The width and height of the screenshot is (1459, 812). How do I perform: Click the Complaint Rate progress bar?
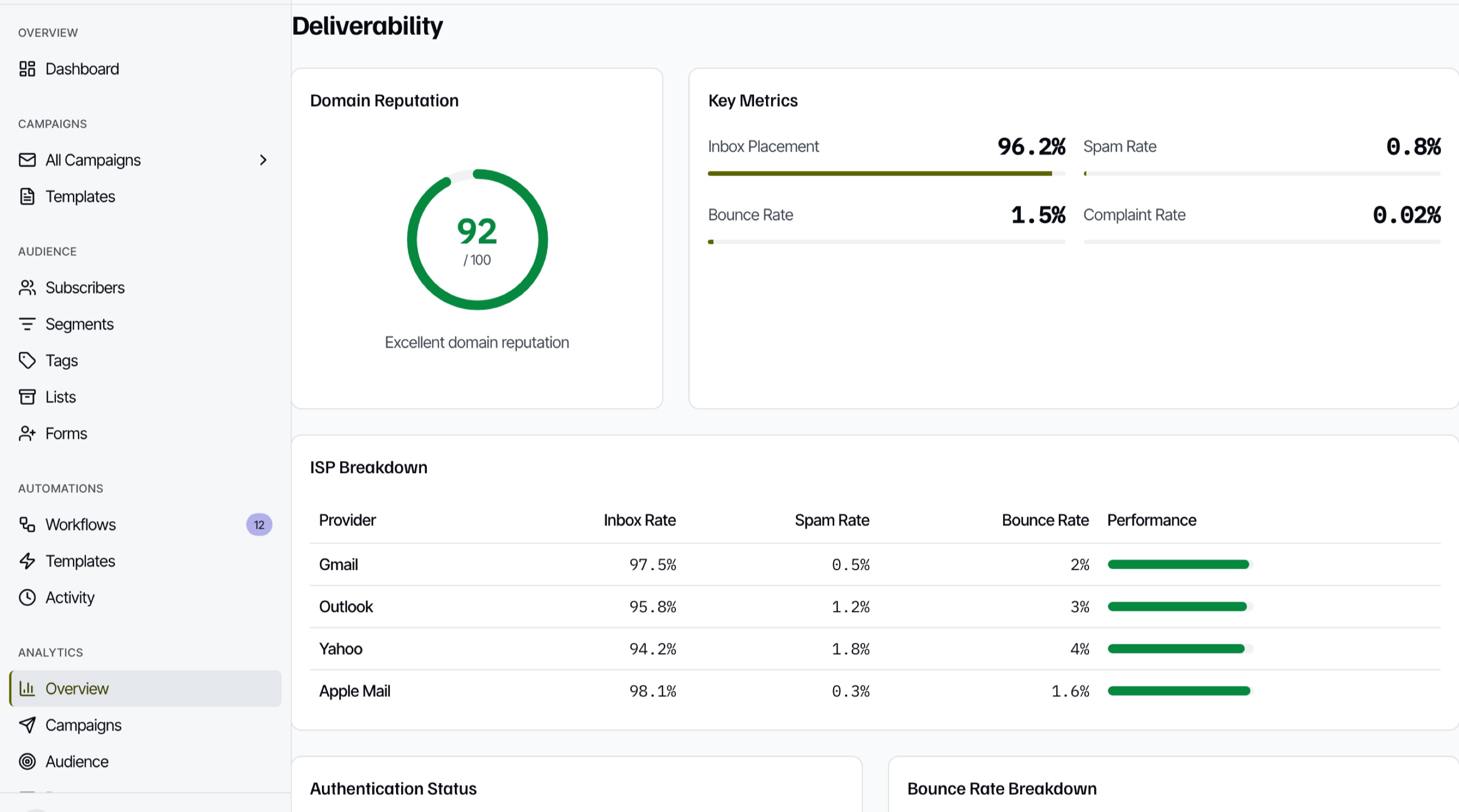[x=1262, y=242]
